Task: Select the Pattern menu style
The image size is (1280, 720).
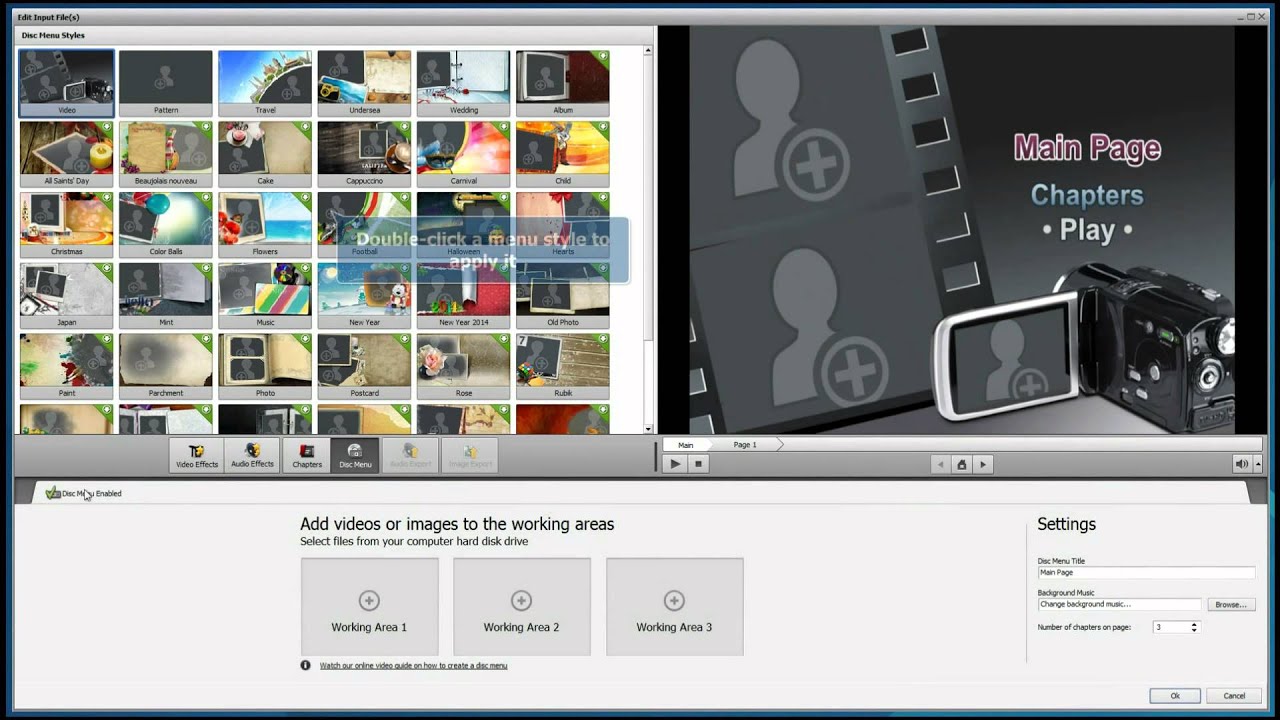Action: pos(166,83)
